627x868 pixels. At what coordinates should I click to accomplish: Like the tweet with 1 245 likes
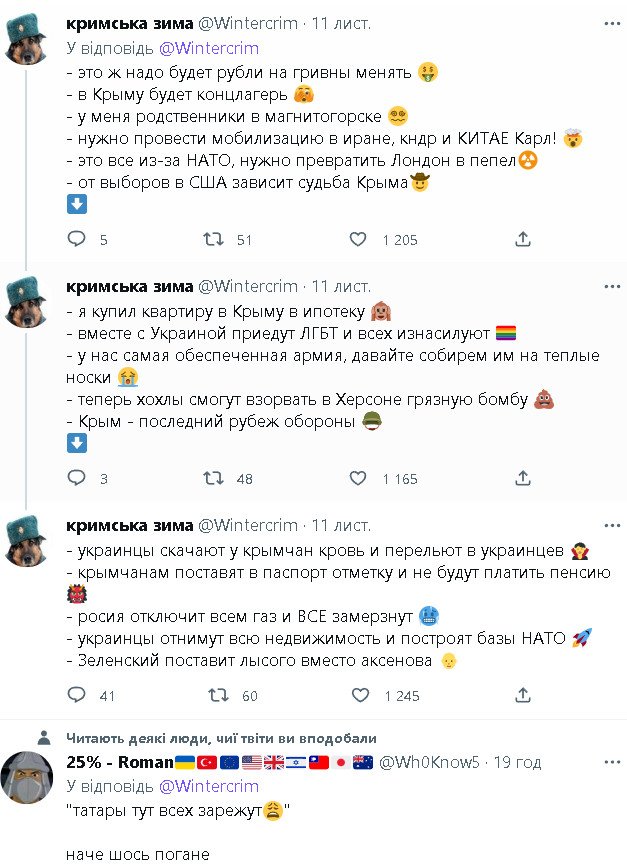tap(358, 695)
